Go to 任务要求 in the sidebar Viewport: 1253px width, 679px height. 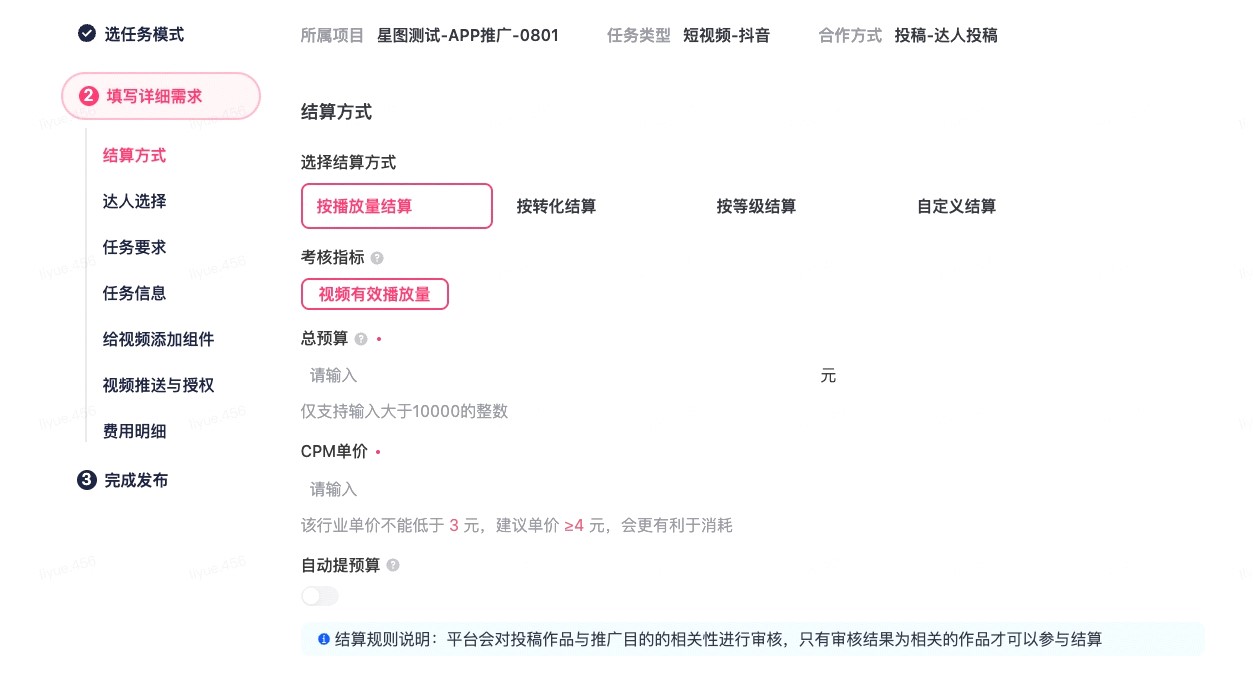pyautogui.click(x=135, y=247)
